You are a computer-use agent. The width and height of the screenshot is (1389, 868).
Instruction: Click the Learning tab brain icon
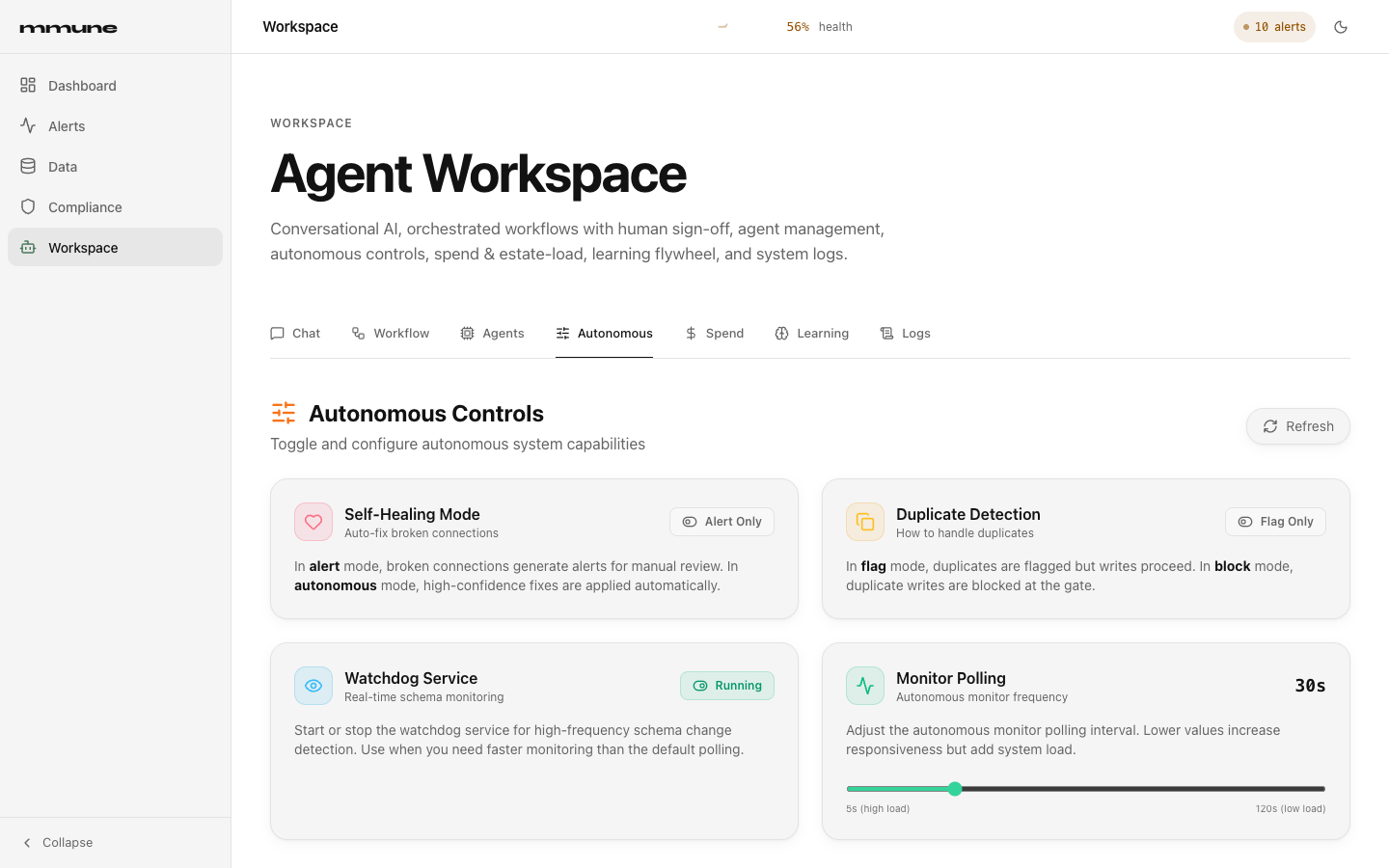pyautogui.click(x=781, y=334)
